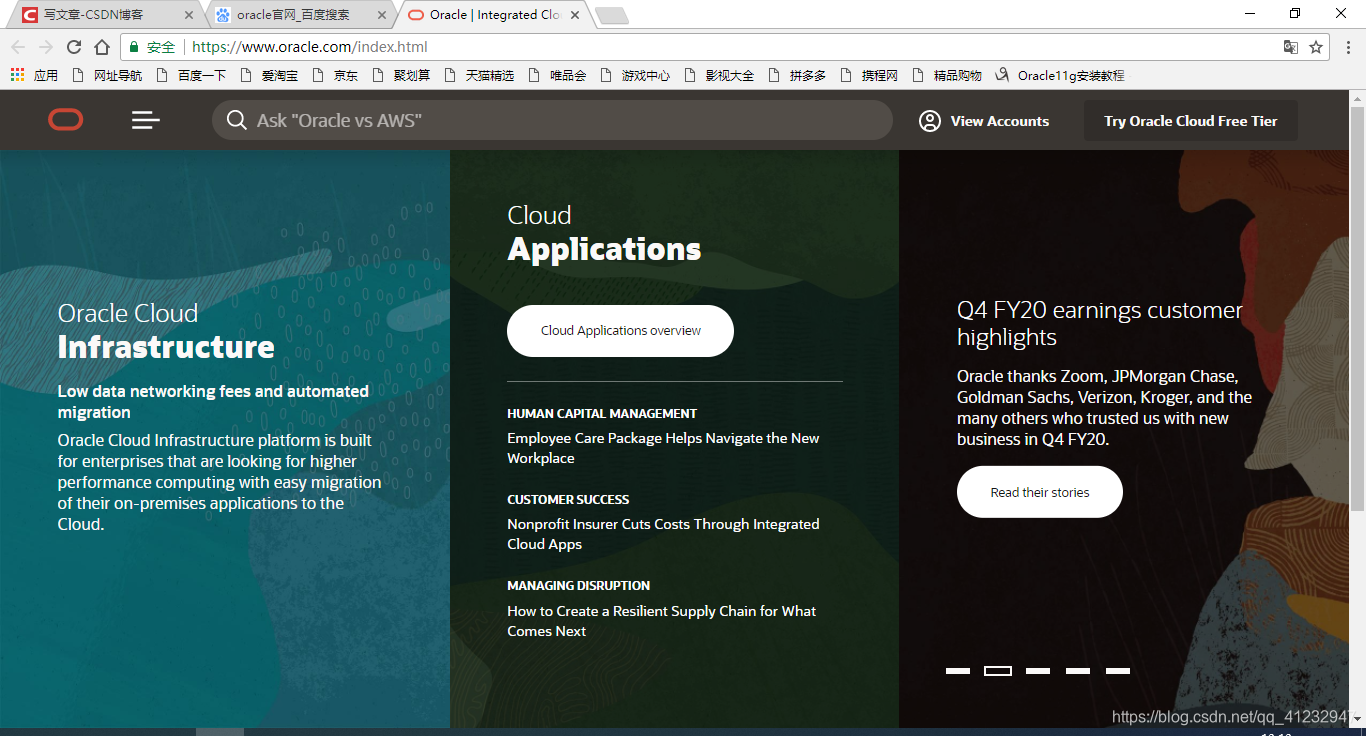The height and width of the screenshot is (736, 1366).
Task: Click the magnifier icon in Oracle search
Action: point(236,120)
